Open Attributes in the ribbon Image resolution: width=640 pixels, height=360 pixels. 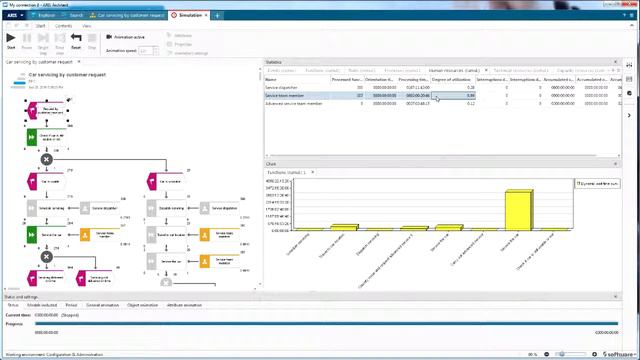tap(180, 36)
